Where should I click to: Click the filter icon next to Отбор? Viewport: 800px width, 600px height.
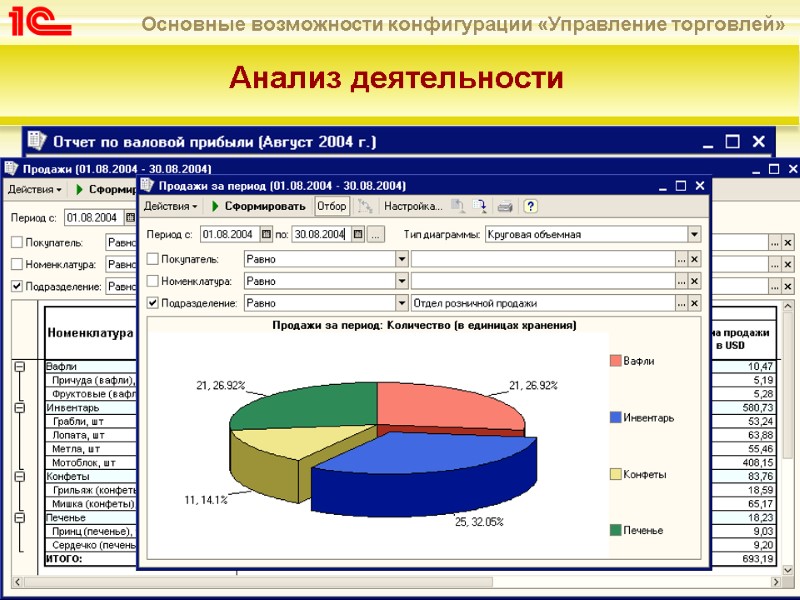pos(366,205)
